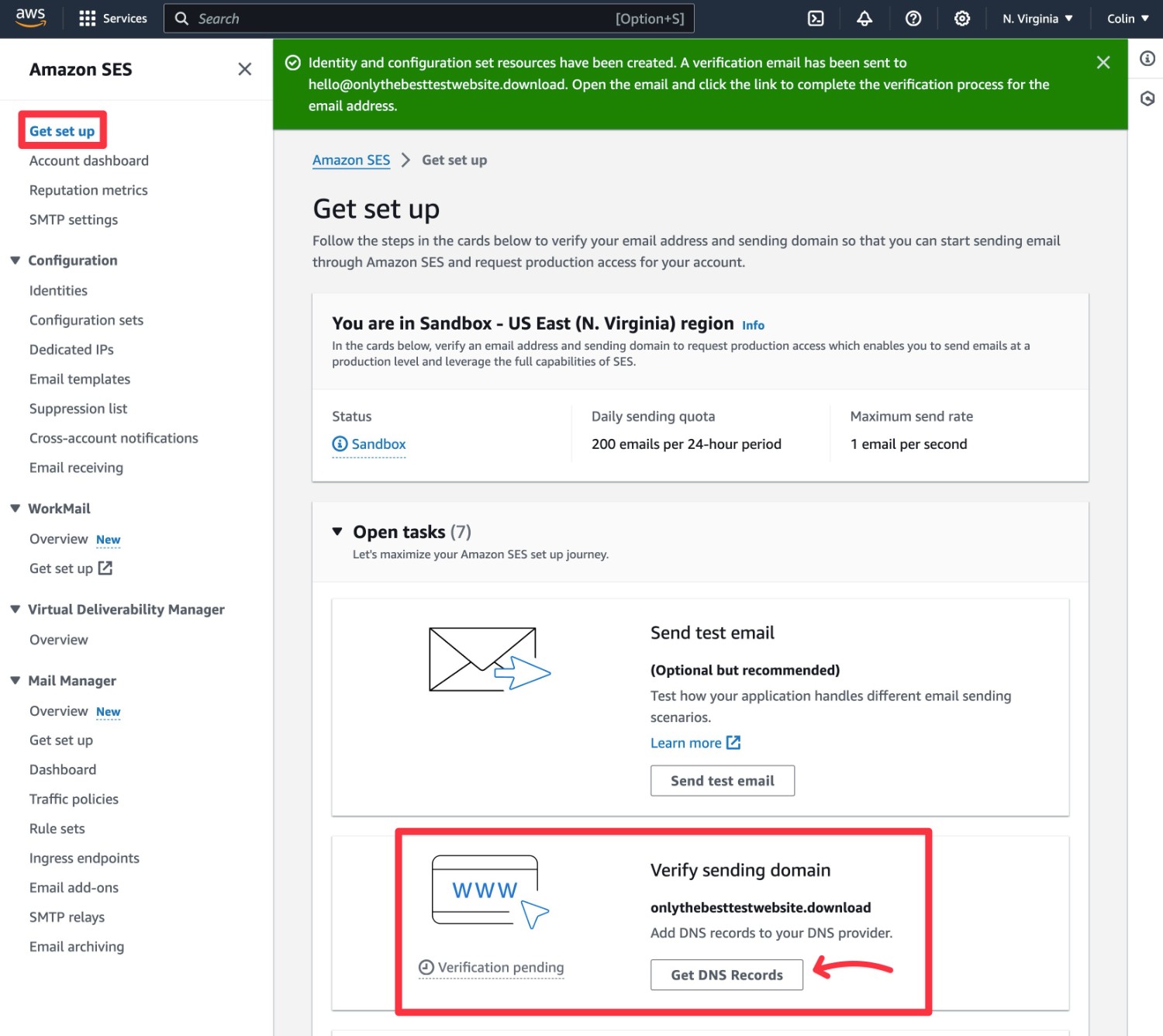Collapse the Open tasks section

pos(337,531)
